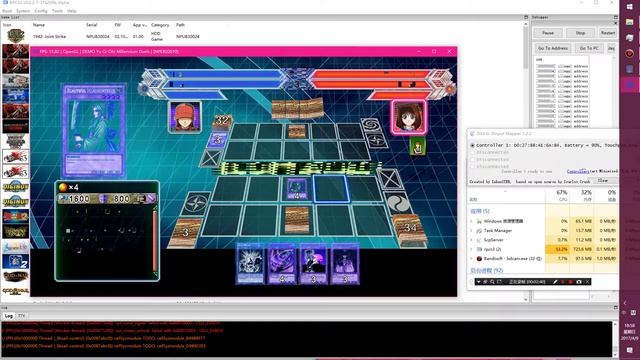Click player's pile showing 3 at left
The height and width of the screenshot is (360, 640).
[185, 233]
